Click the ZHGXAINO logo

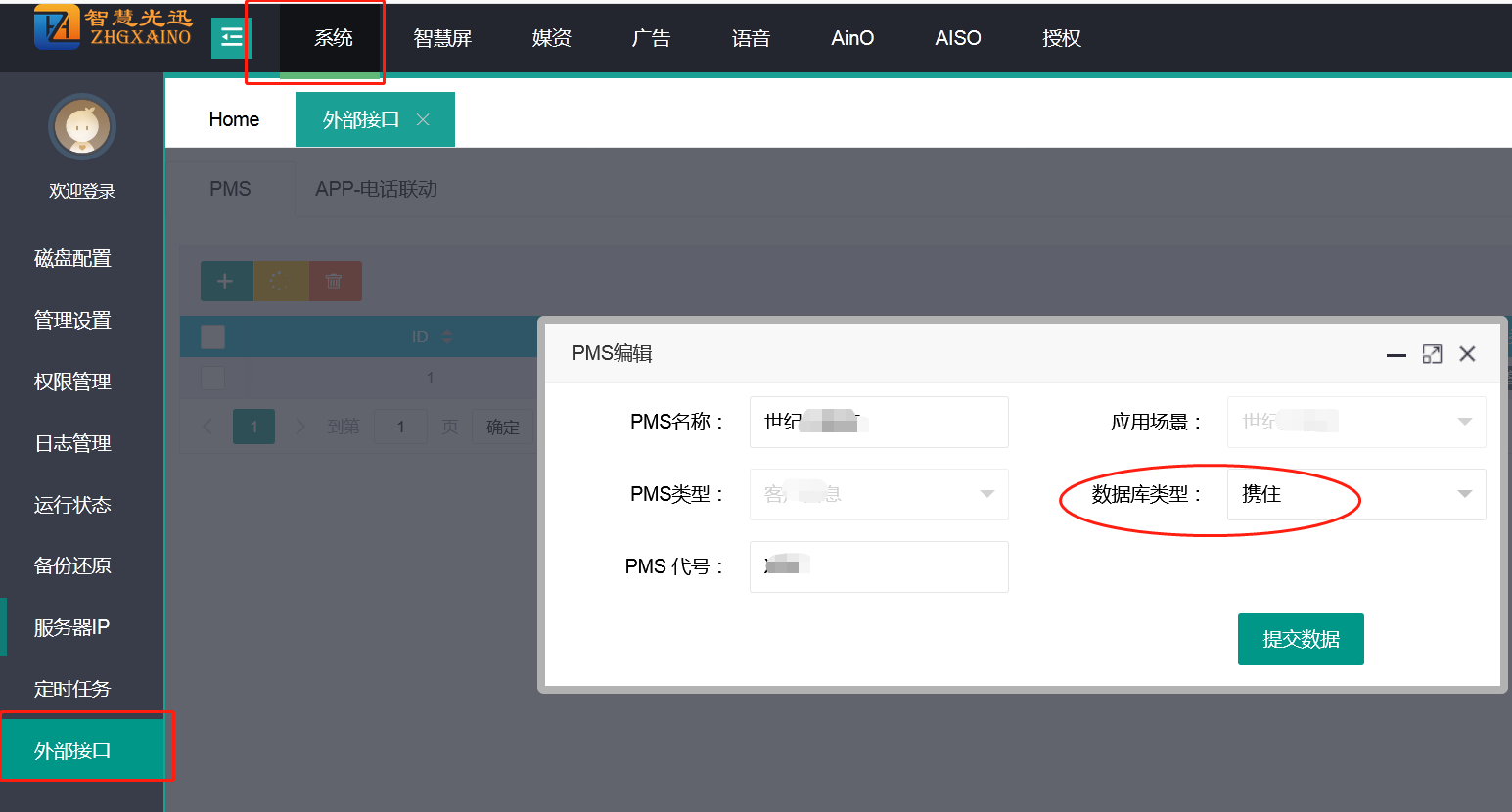pyautogui.click(x=113, y=27)
